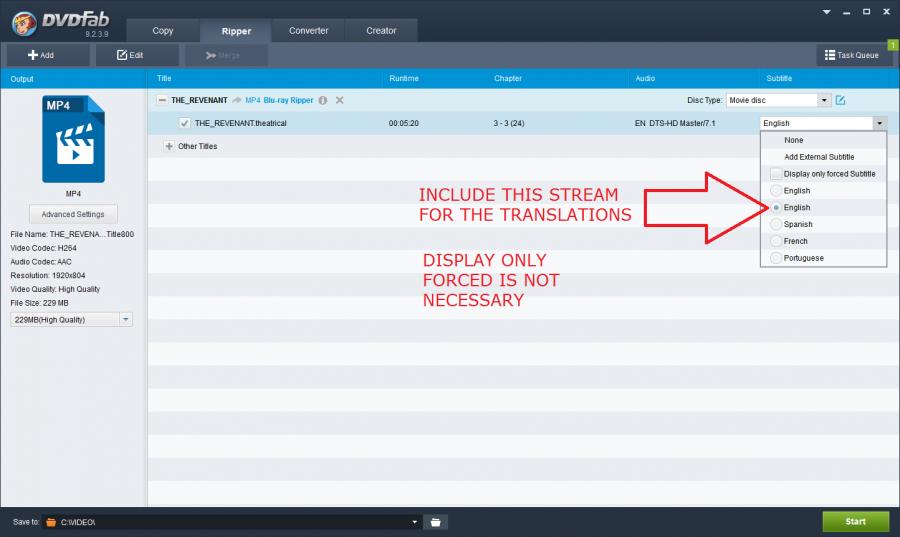The width and height of the screenshot is (900, 537).
Task: Open Advanced Settings
Action: pos(72,214)
